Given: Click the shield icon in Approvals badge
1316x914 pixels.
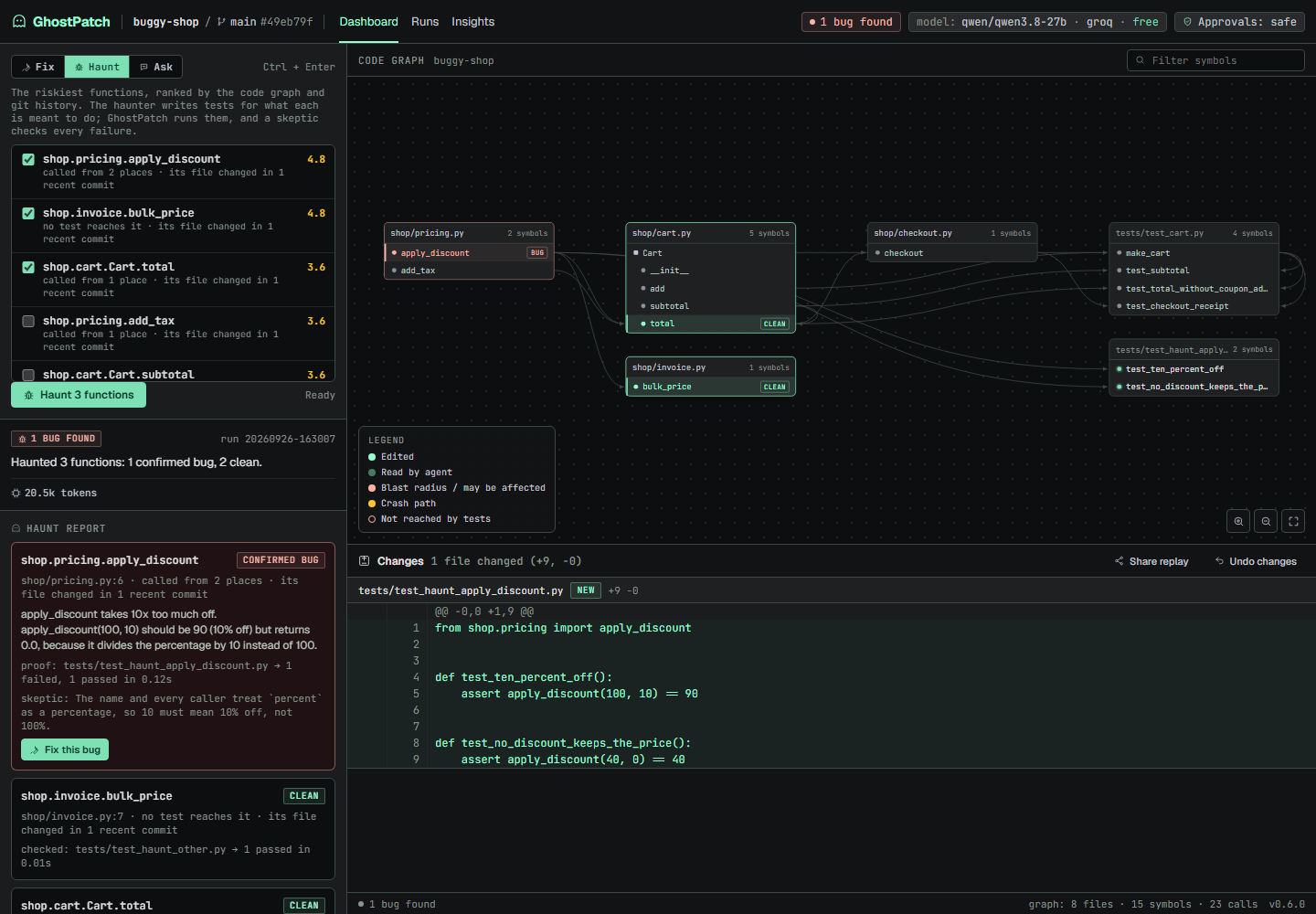Looking at the screenshot, I should point(1187,22).
